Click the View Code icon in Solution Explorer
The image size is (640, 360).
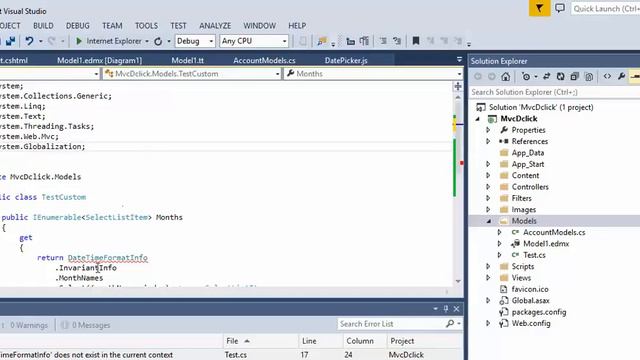click(x=607, y=76)
